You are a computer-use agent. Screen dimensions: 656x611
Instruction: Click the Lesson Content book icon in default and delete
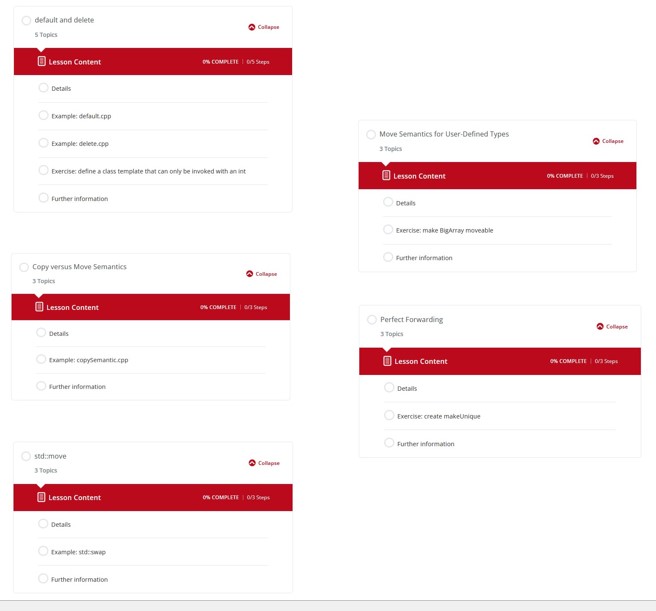pos(41,61)
